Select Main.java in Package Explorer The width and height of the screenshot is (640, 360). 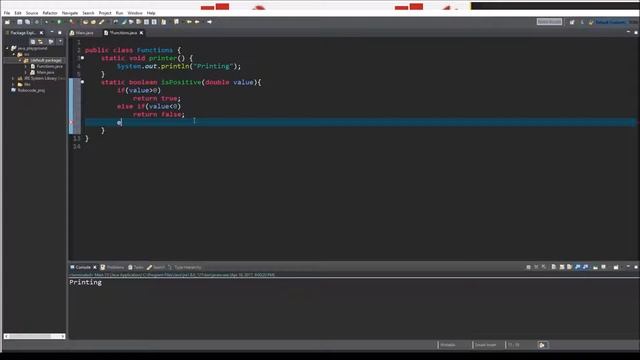click(x=45, y=72)
